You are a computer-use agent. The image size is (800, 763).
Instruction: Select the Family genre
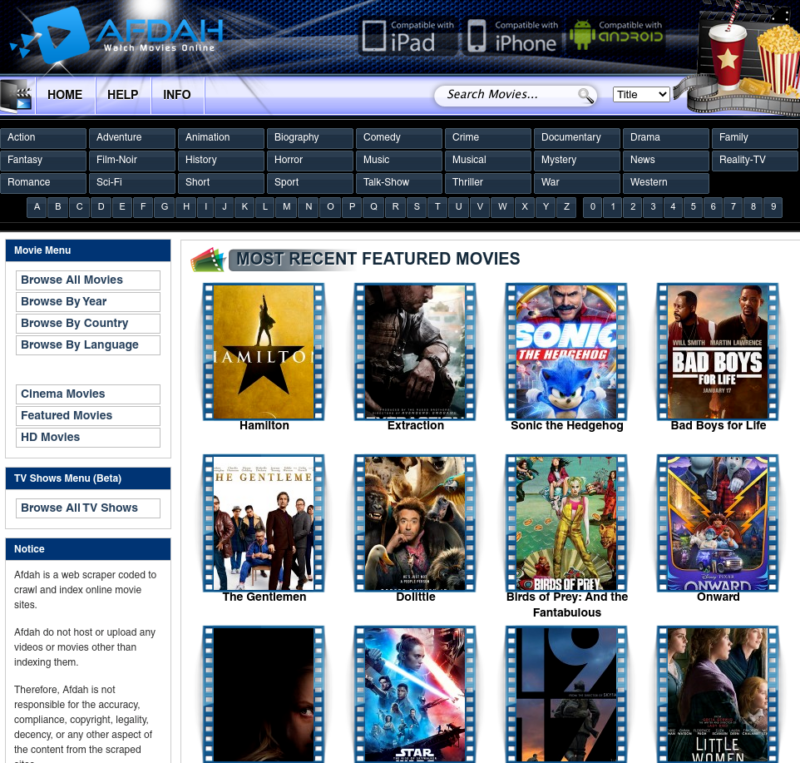[x=755, y=138]
